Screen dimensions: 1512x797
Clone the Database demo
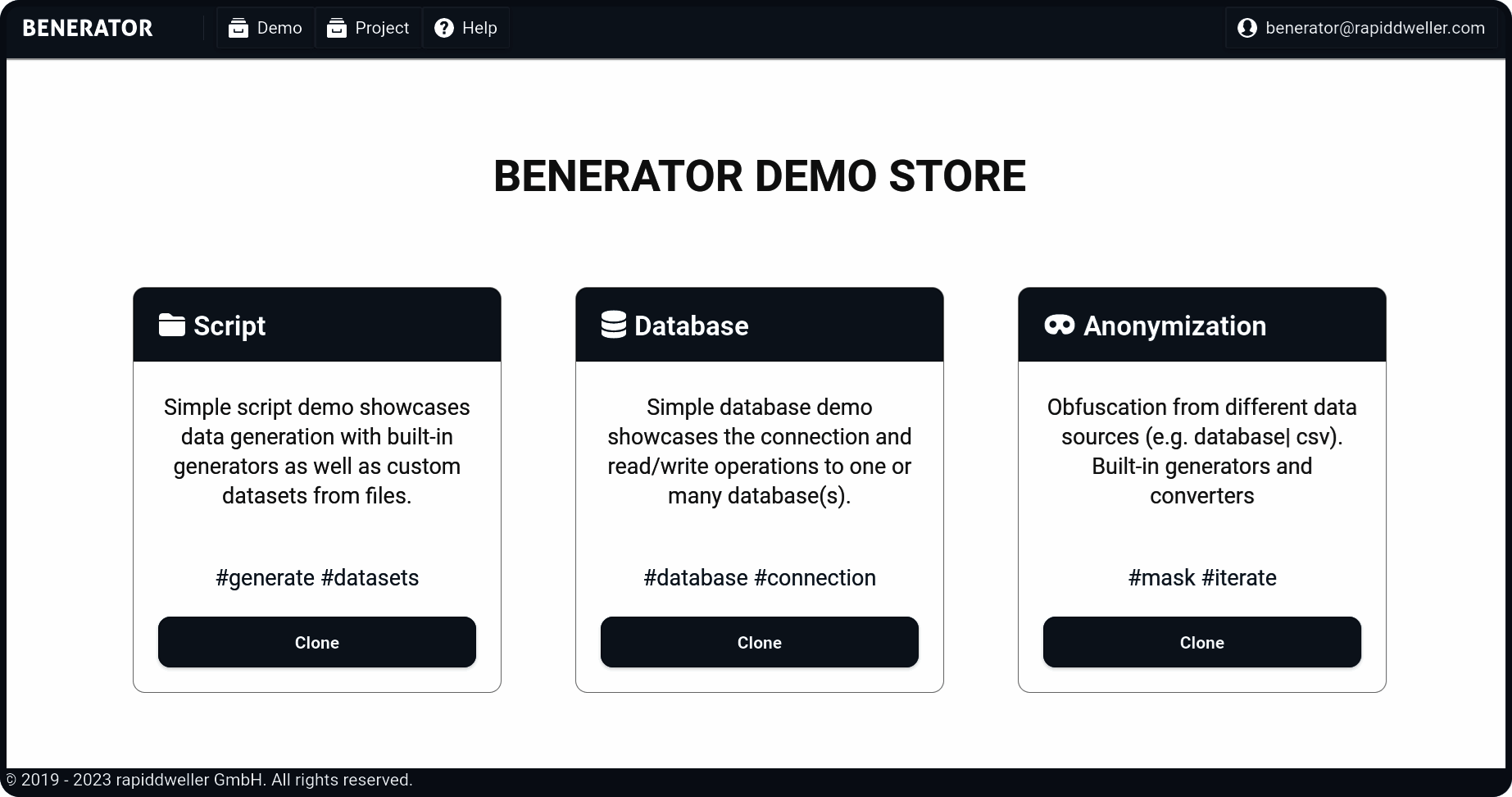click(x=760, y=642)
